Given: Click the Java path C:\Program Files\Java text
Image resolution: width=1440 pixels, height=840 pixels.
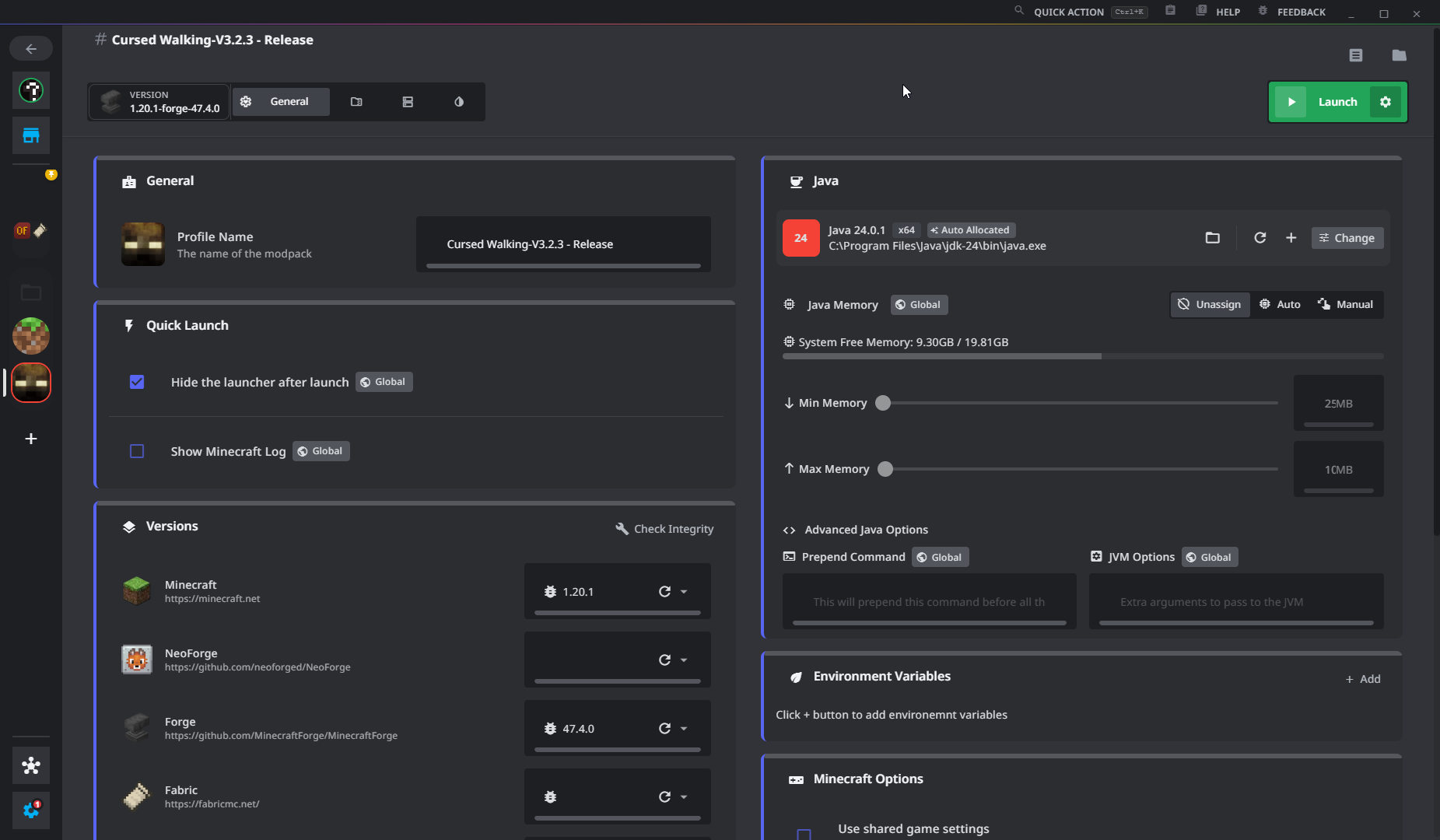Looking at the screenshot, I should click(x=937, y=246).
